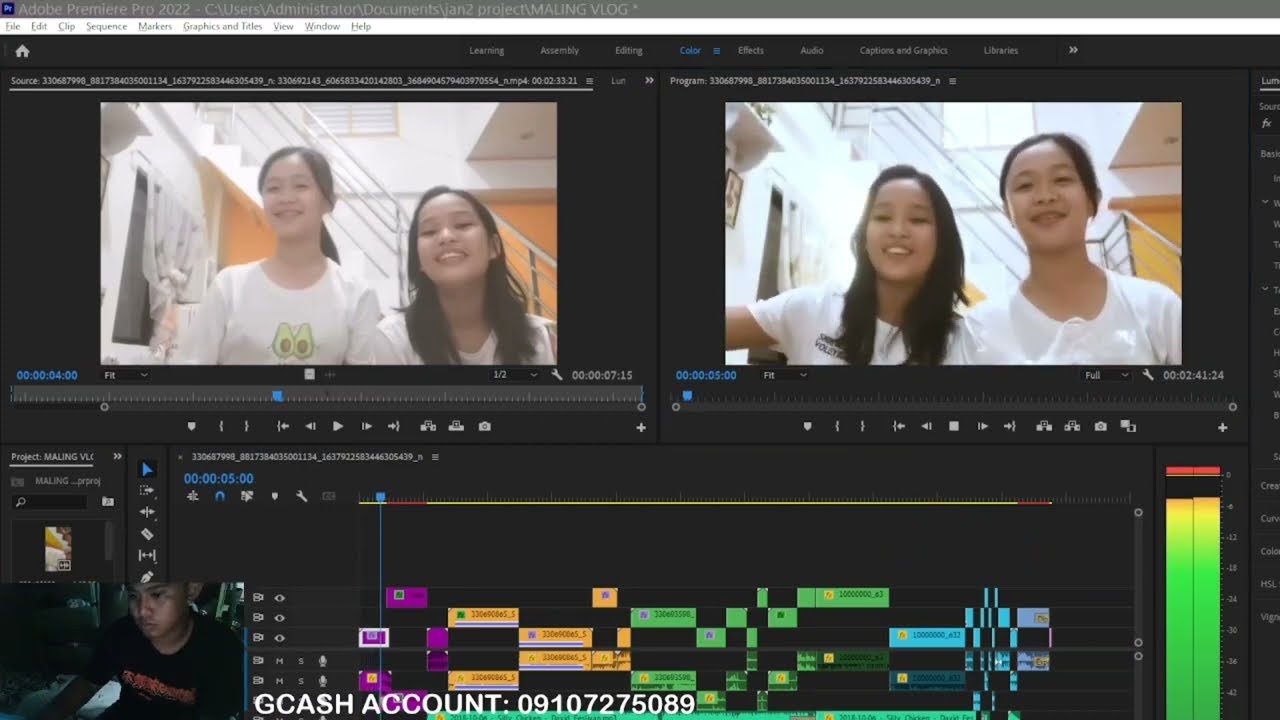Image resolution: width=1280 pixels, height=720 pixels.
Task: Export frame from the Program monitor
Action: click(x=1100, y=426)
